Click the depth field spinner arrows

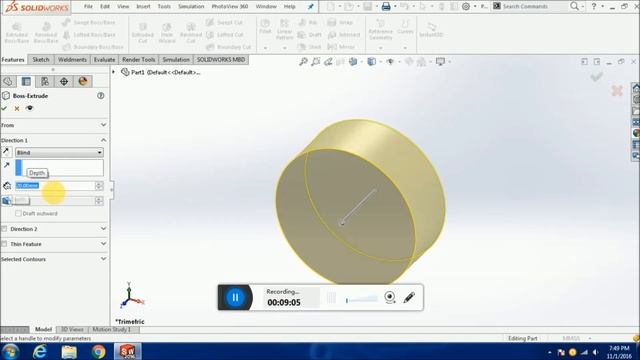[99, 186]
